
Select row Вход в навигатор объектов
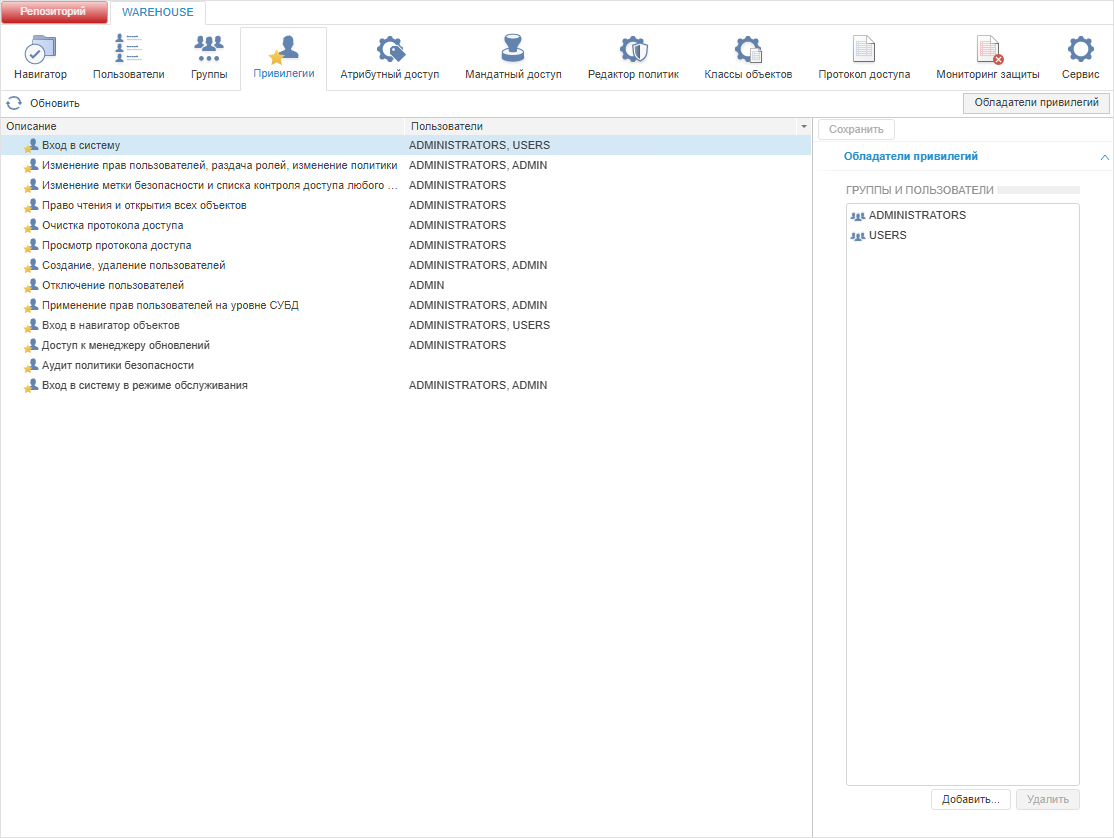406,325
